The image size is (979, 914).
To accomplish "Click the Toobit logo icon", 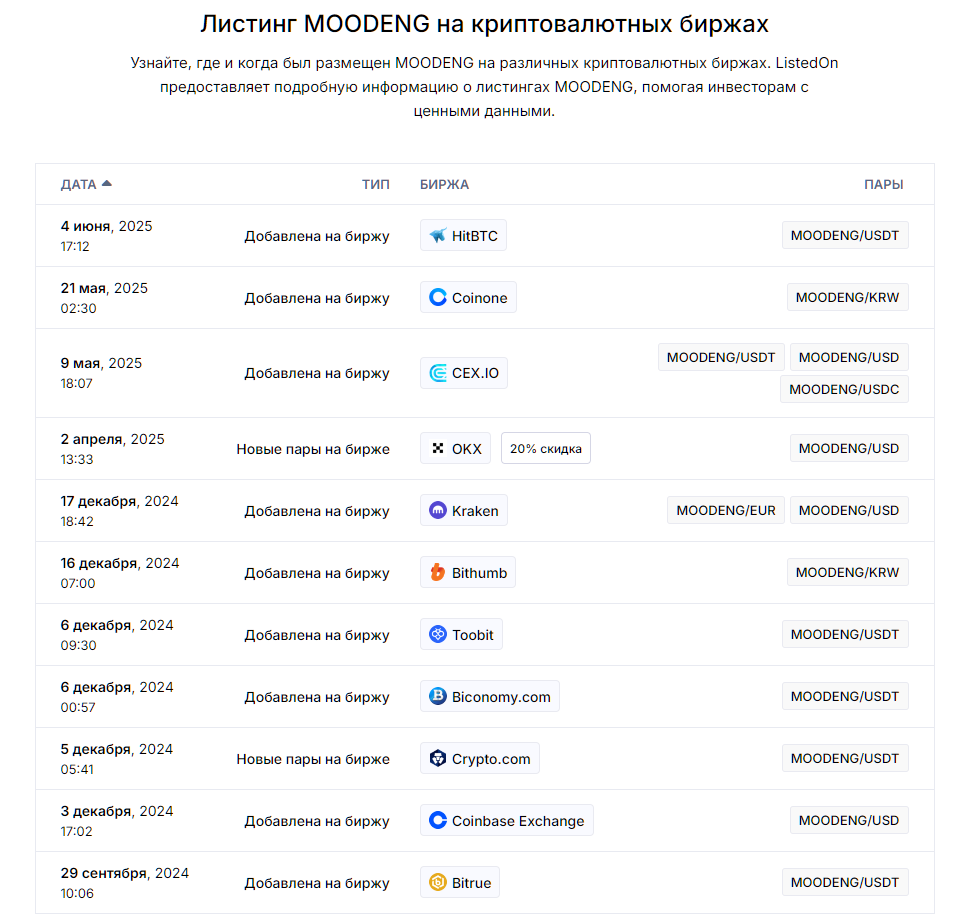I will (438, 635).
